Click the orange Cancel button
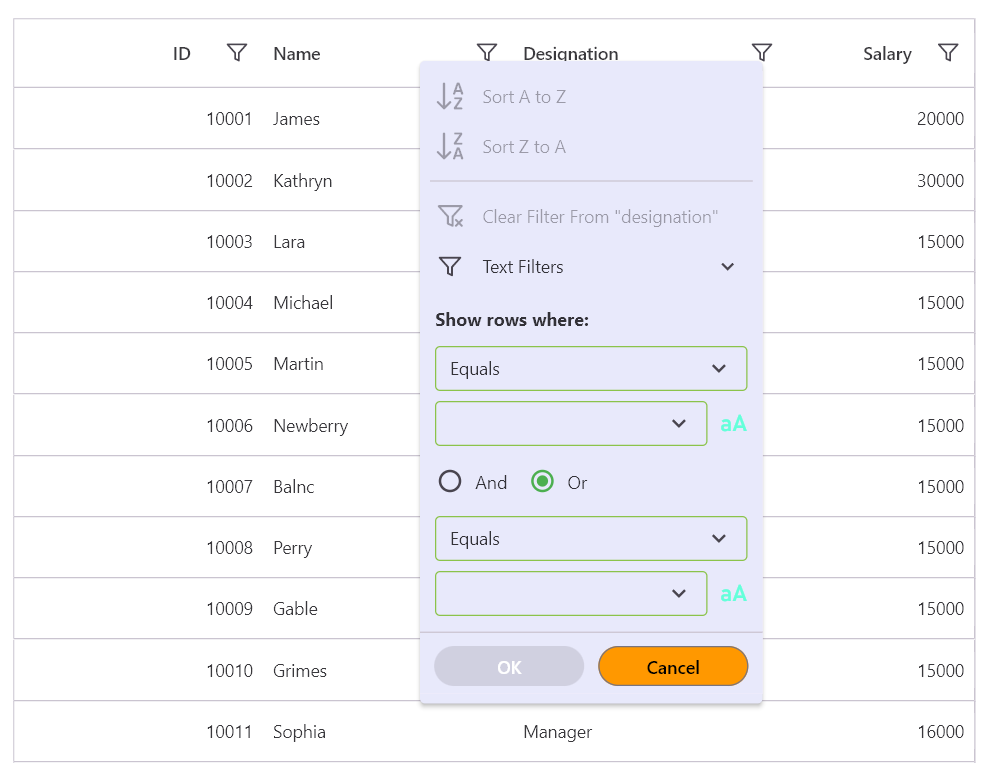The width and height of the screenshot is (989, 778). [673, 666]
